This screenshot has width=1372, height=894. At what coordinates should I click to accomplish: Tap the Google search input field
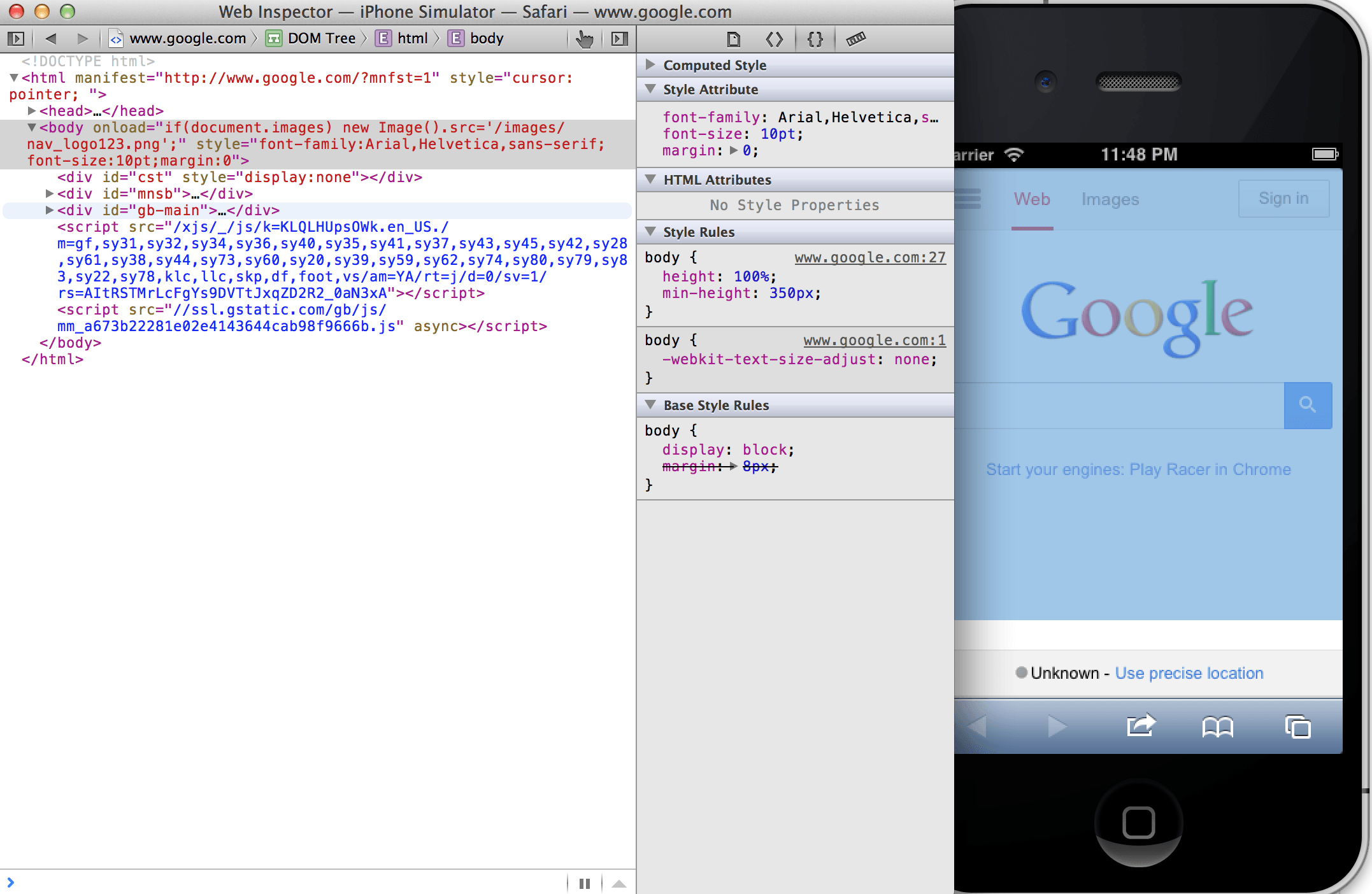pos(1119,406)
